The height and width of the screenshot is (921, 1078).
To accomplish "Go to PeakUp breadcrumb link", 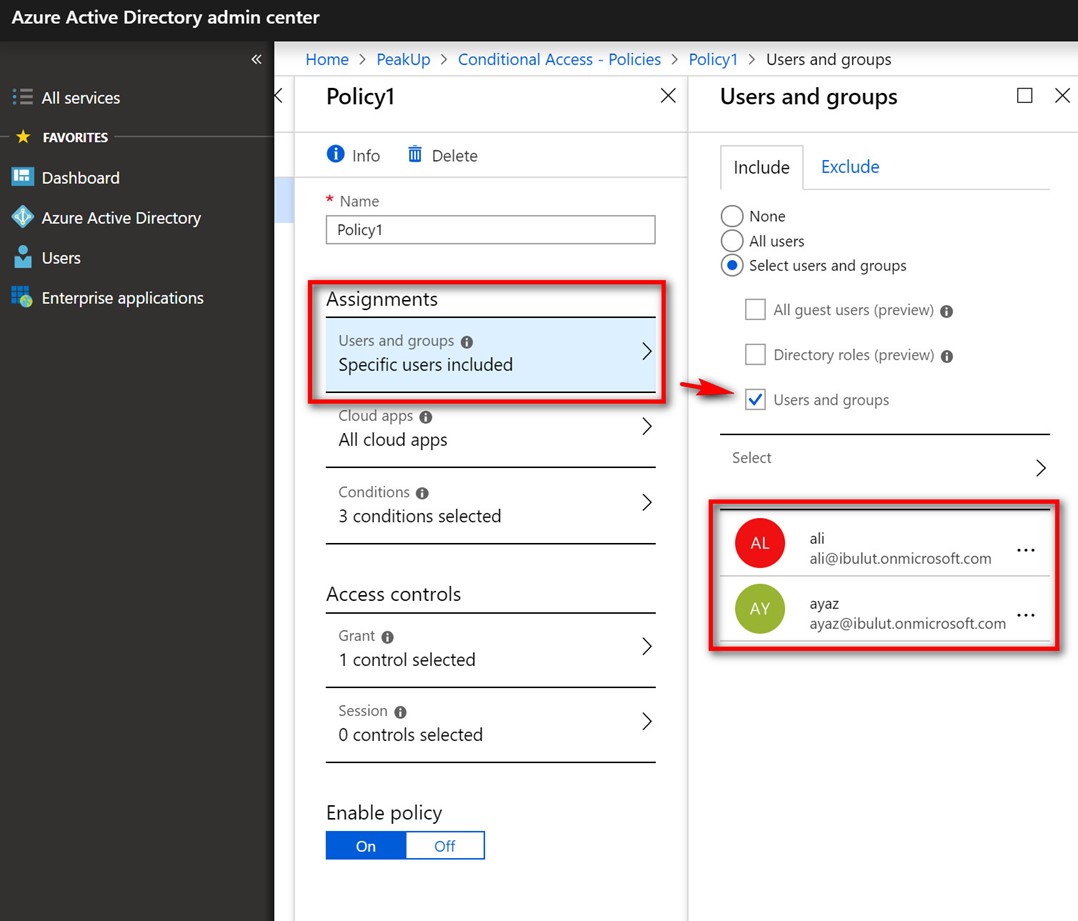I will [x=403, y=60].
